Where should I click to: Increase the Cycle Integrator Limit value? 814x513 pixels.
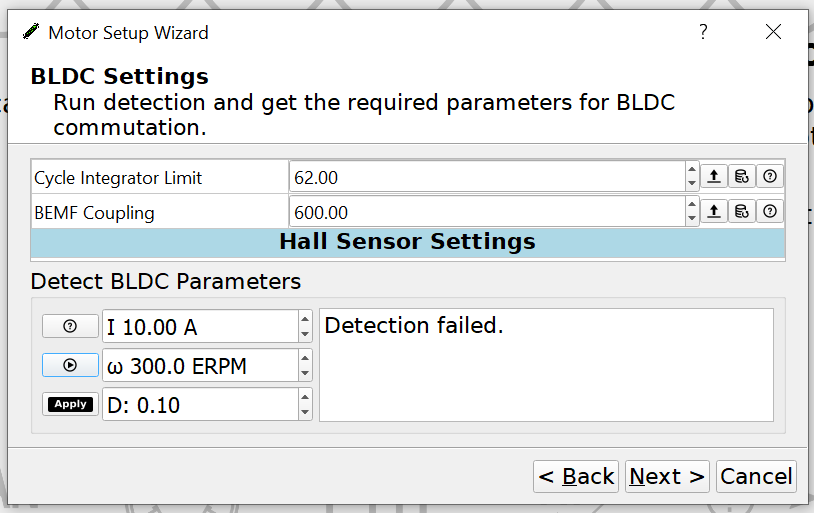click(692, 169)
